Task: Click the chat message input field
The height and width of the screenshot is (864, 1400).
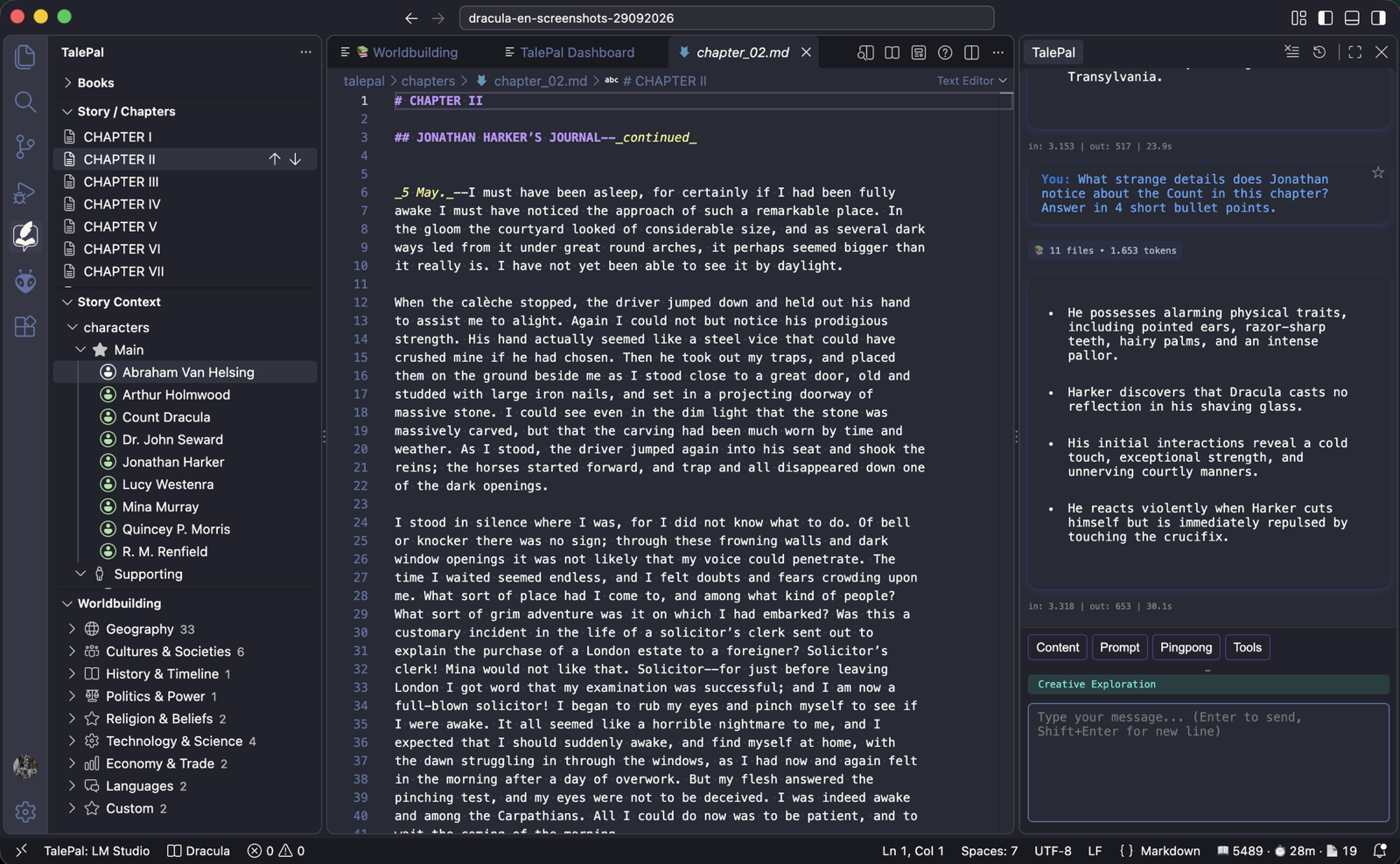Action: tap(1208, 763)
